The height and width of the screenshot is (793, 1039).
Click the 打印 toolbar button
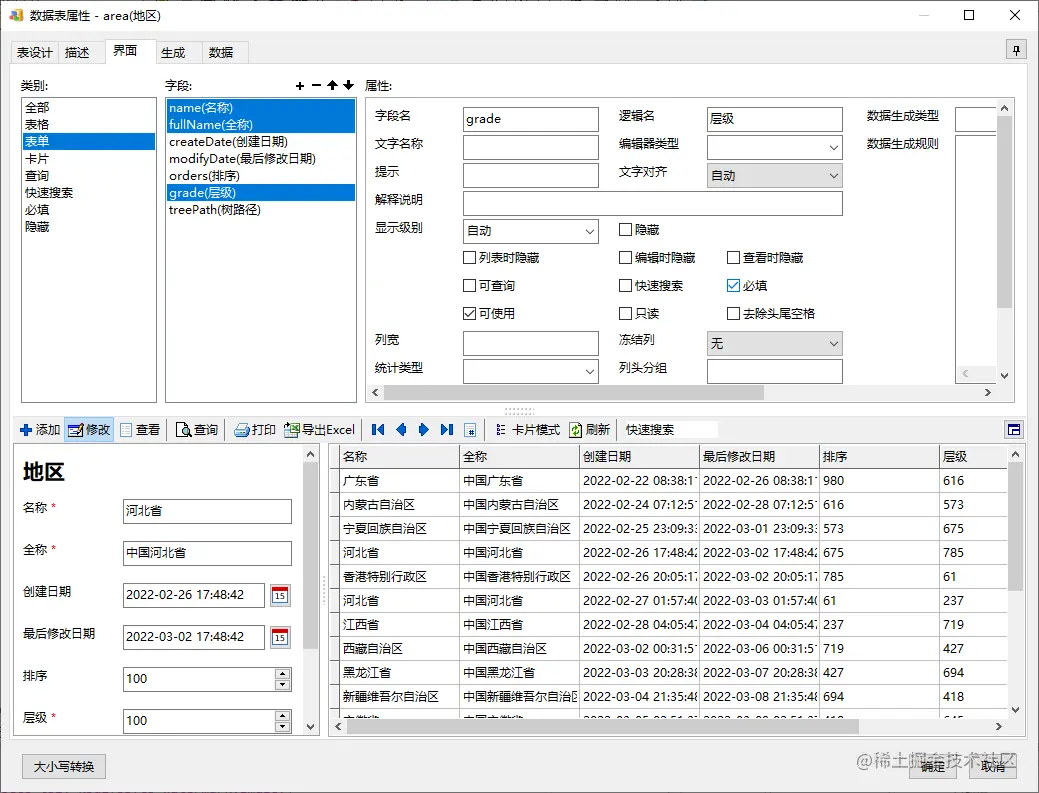coord(255,430)
